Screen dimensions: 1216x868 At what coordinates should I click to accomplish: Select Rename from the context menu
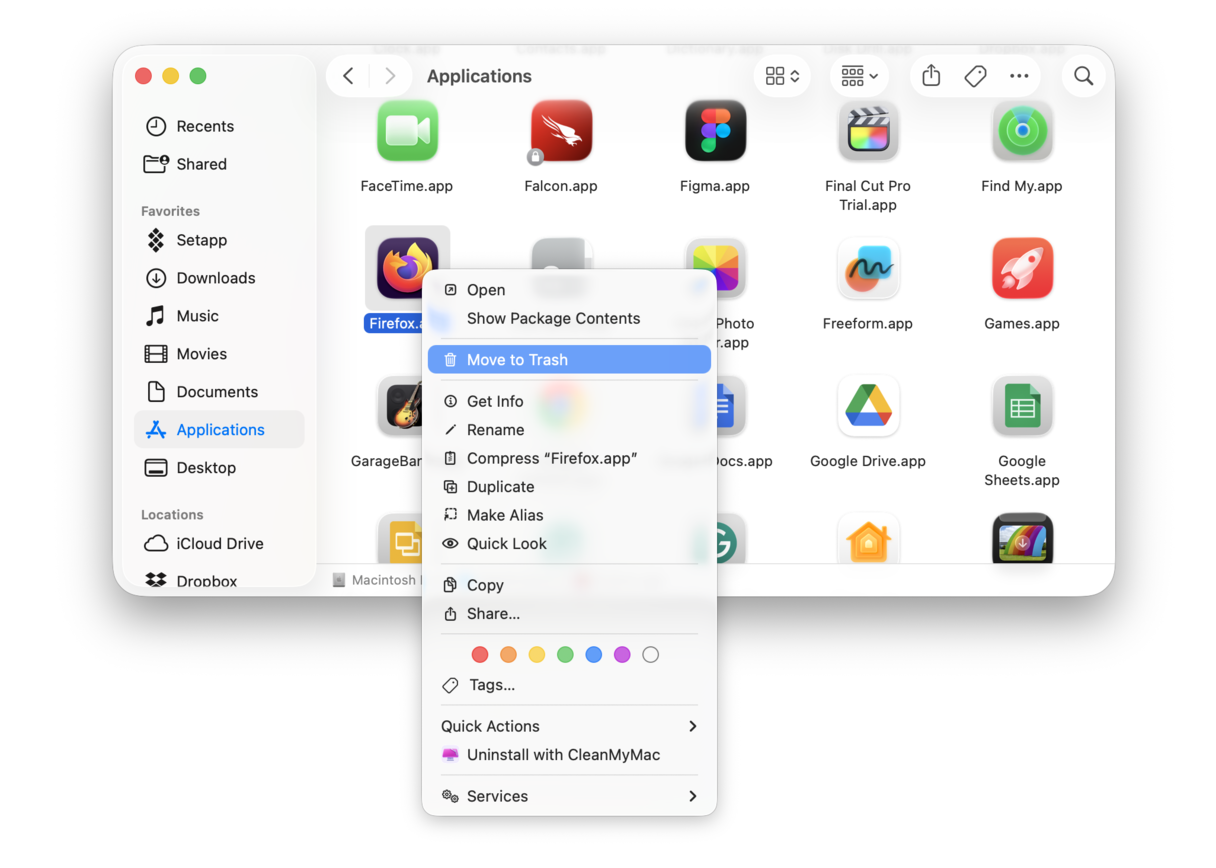coord(497,429)
